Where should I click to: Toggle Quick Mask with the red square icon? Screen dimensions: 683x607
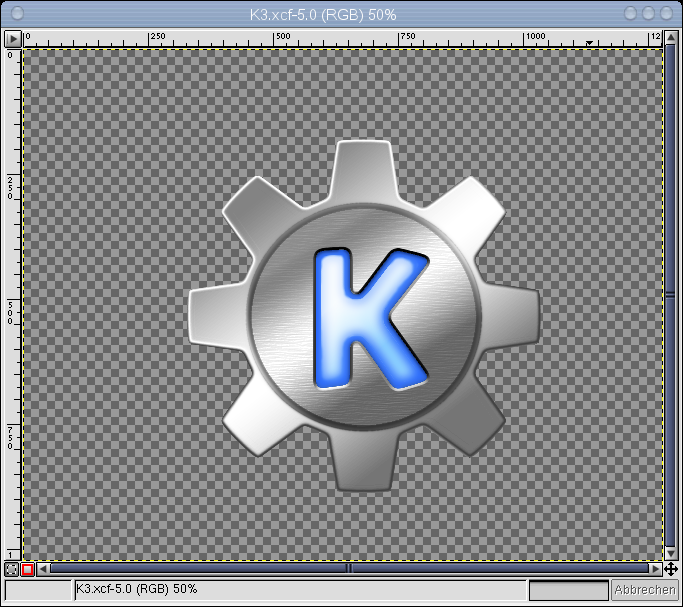pyautogui.click(x=27, y=569)
